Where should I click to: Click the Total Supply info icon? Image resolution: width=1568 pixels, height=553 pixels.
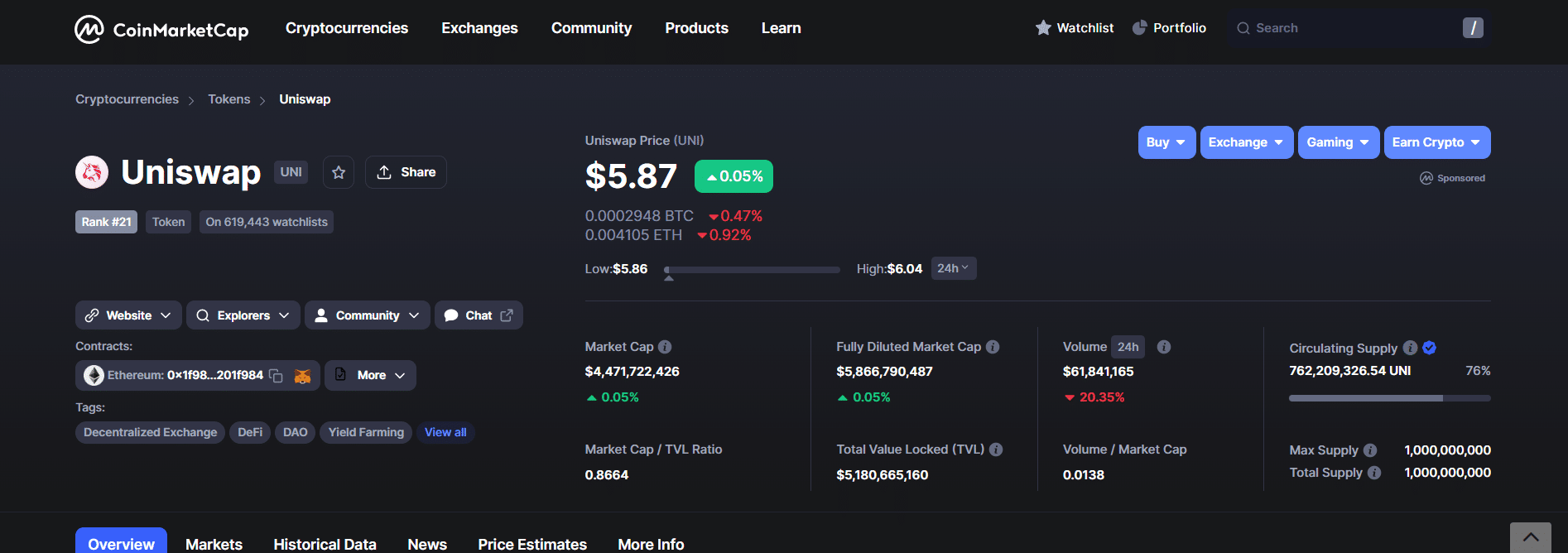[1374, 473]
